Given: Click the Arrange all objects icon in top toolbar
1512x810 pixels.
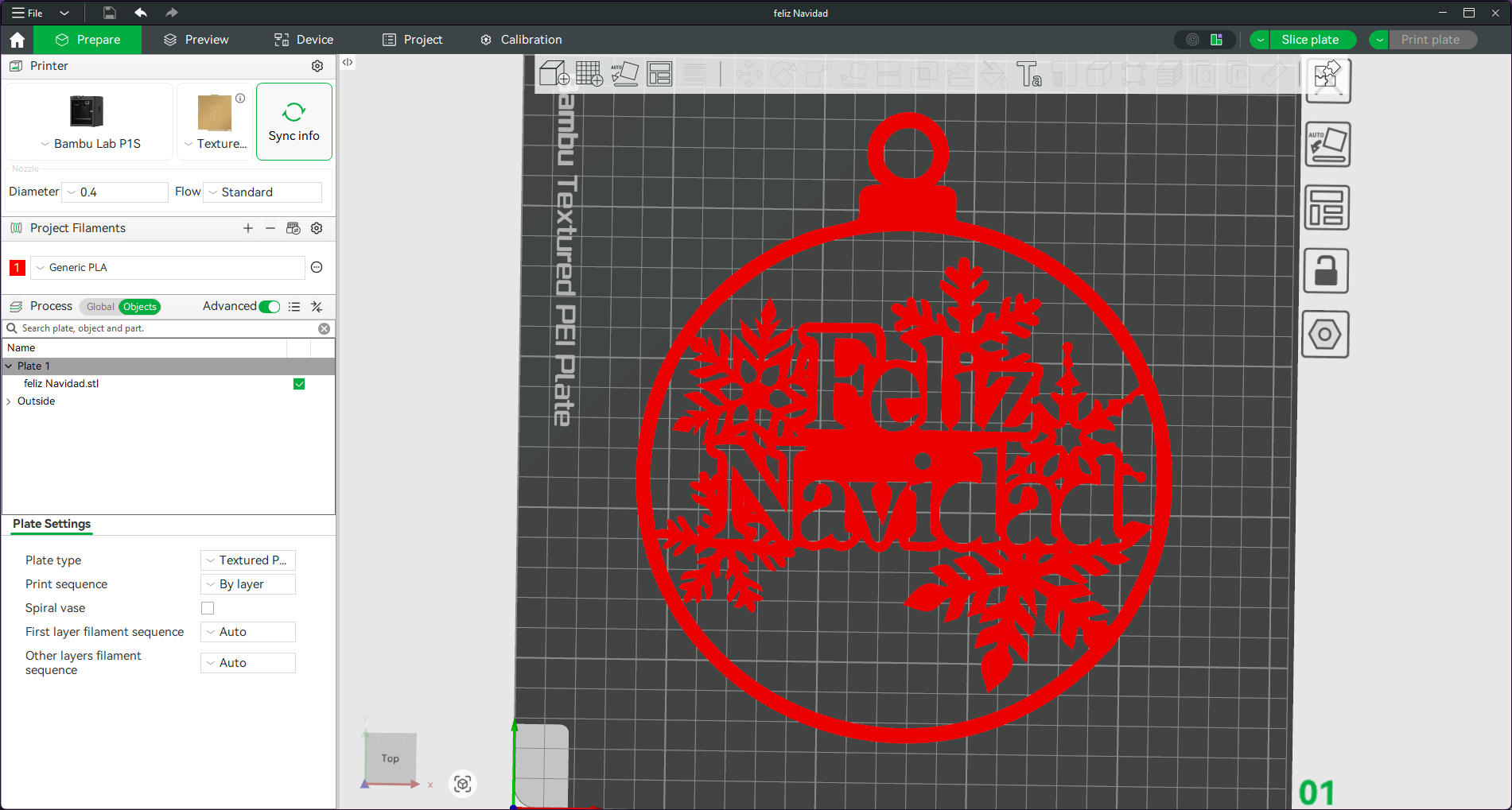Looking at the screenshot, I should pyautogui.click(x=659, y=74).
